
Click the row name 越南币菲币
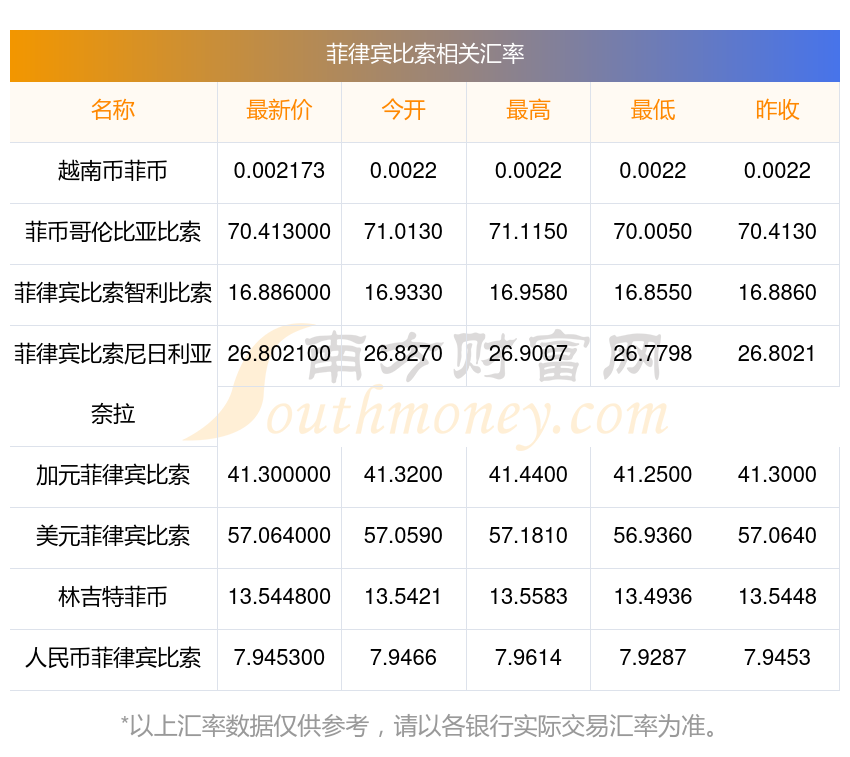click(113, 171)
